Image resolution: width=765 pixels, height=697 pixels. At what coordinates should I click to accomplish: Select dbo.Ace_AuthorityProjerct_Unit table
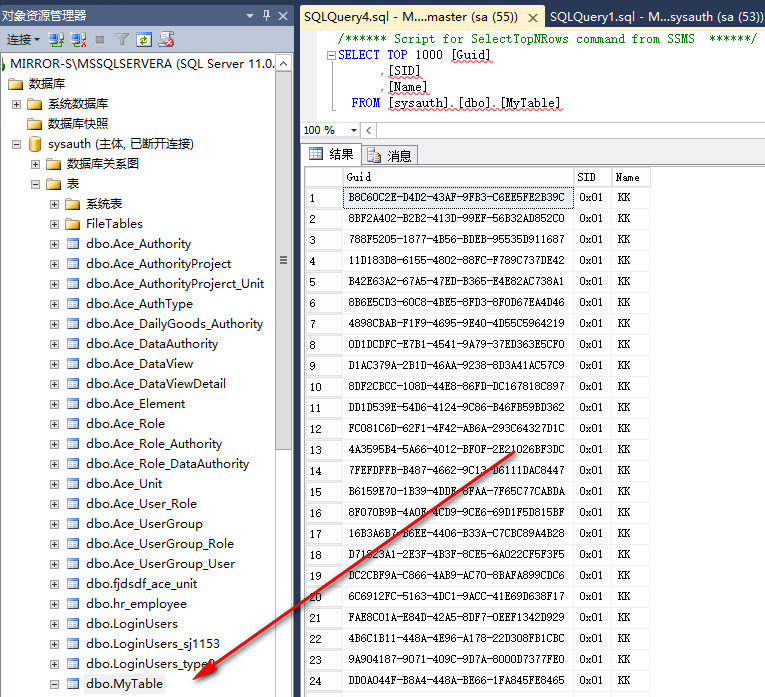175,284
